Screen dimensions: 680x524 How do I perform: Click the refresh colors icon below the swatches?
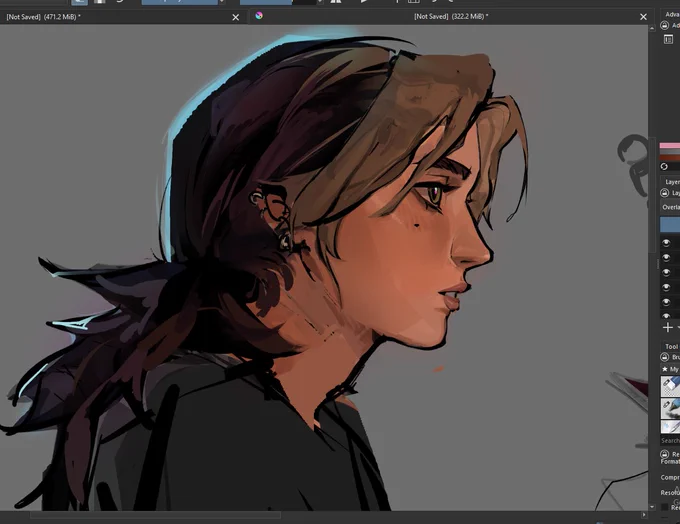click(664, 167)
